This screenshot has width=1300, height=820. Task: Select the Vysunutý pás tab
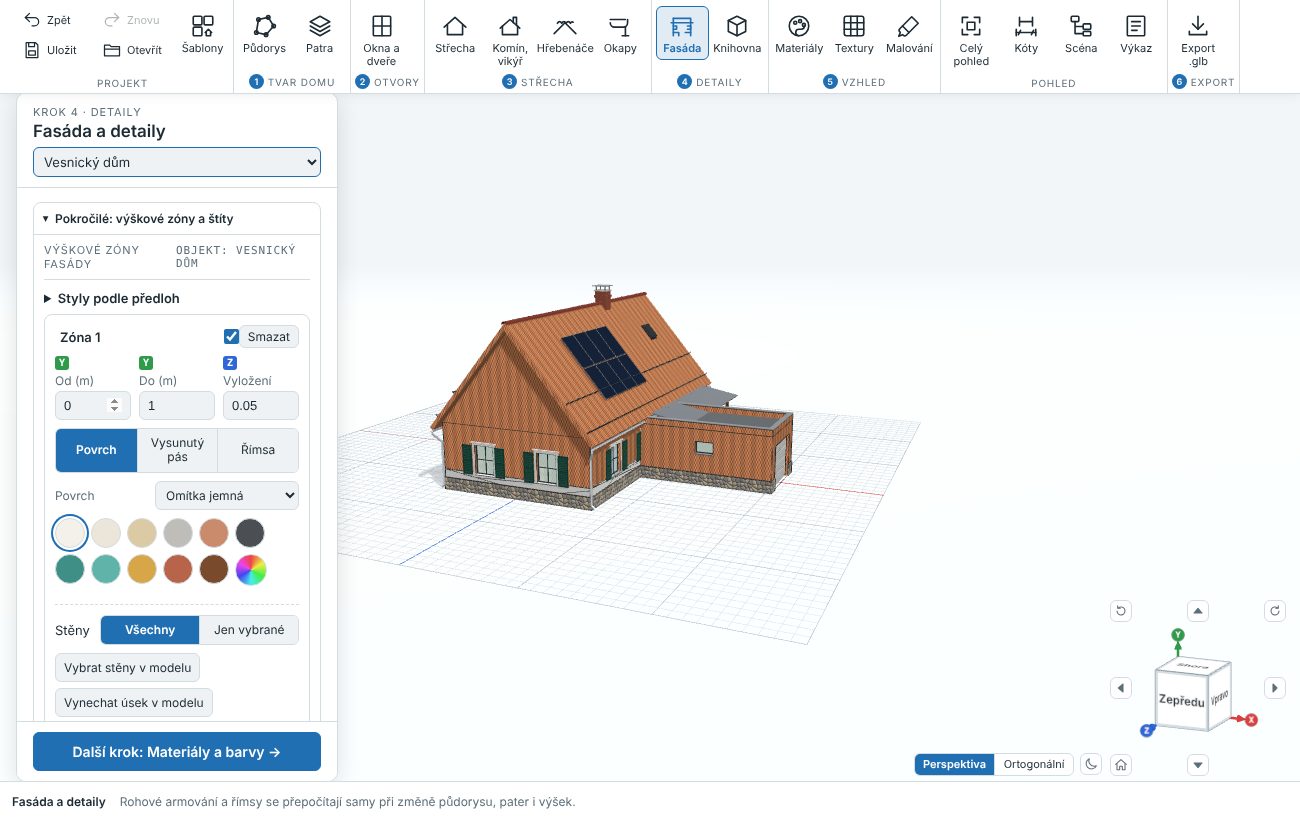tap(177, 450)
